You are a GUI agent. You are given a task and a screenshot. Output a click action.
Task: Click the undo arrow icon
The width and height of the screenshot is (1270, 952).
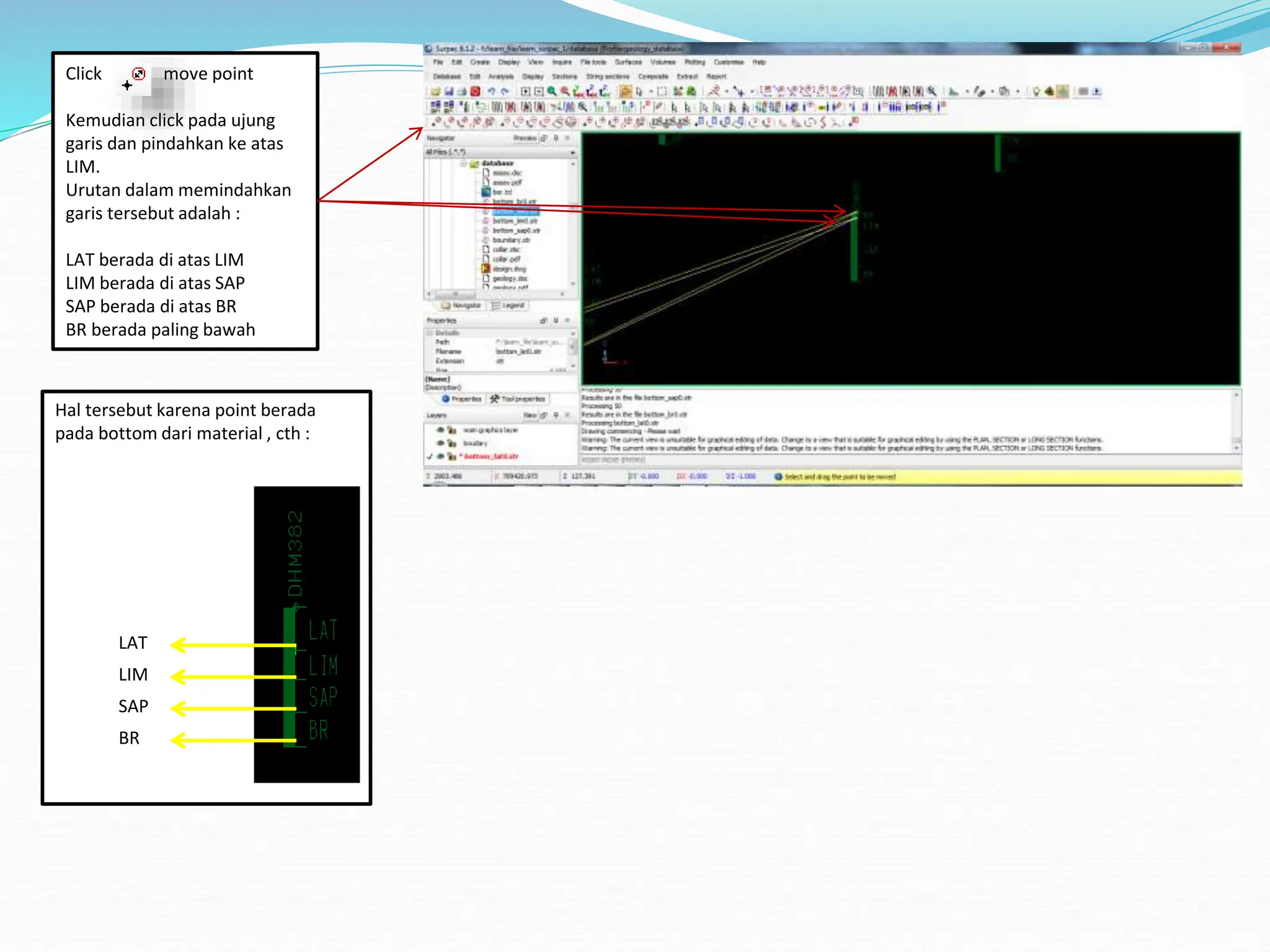[491, 92]
